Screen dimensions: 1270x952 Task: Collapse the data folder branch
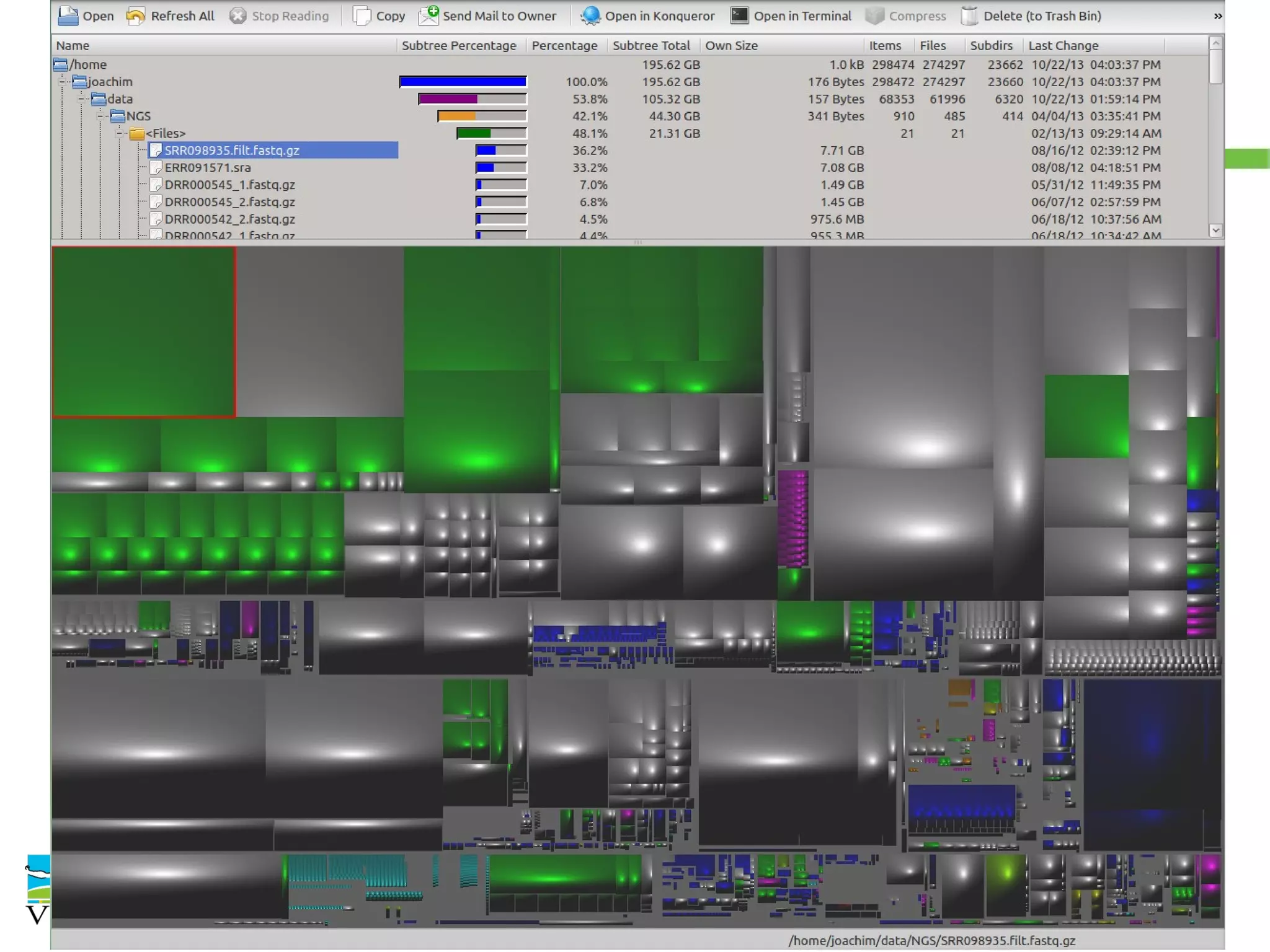81,99
